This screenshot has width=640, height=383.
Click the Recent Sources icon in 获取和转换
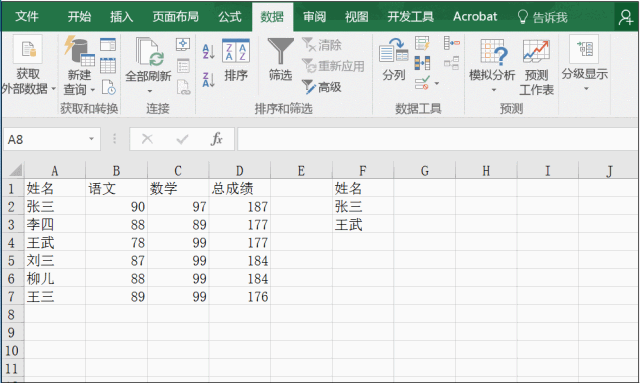coord(109,87)
